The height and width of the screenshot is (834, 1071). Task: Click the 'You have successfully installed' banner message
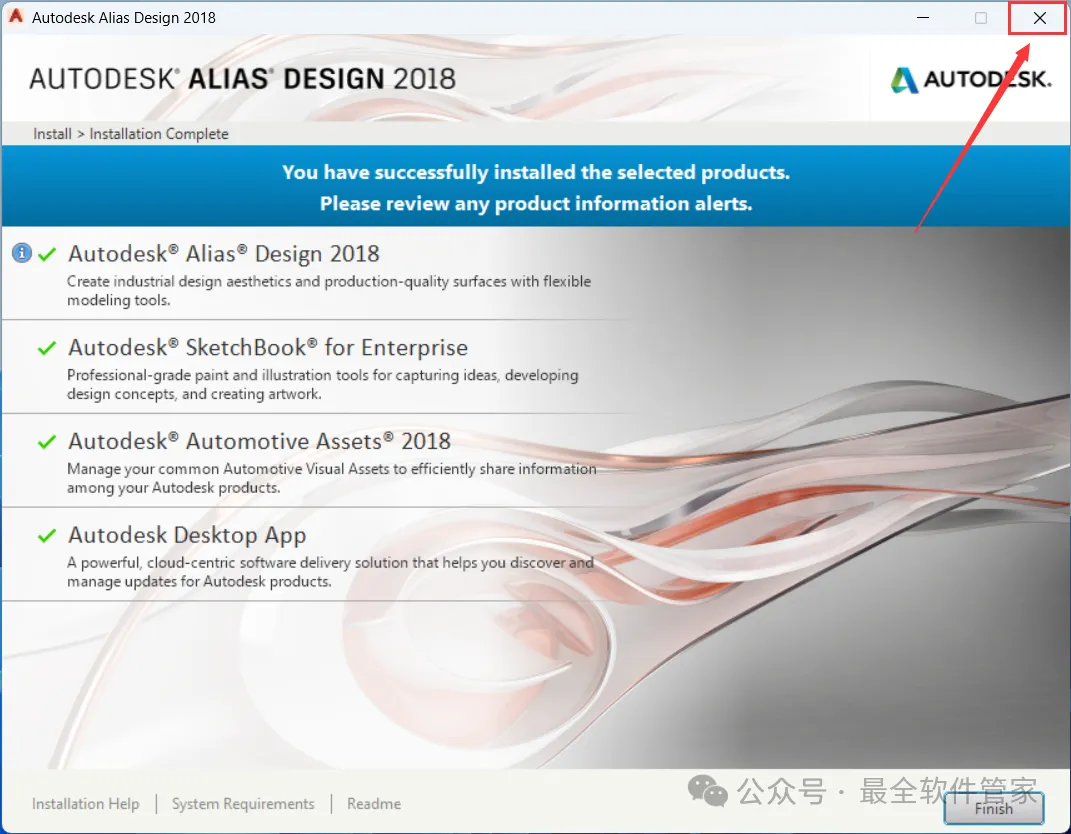point(536,172)
